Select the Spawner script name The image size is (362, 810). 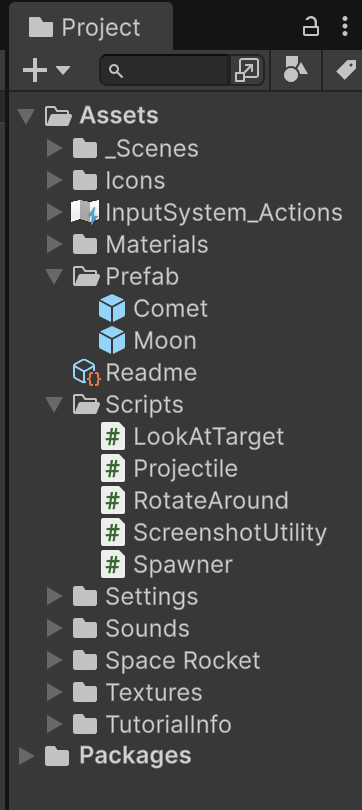pos(183,566)
